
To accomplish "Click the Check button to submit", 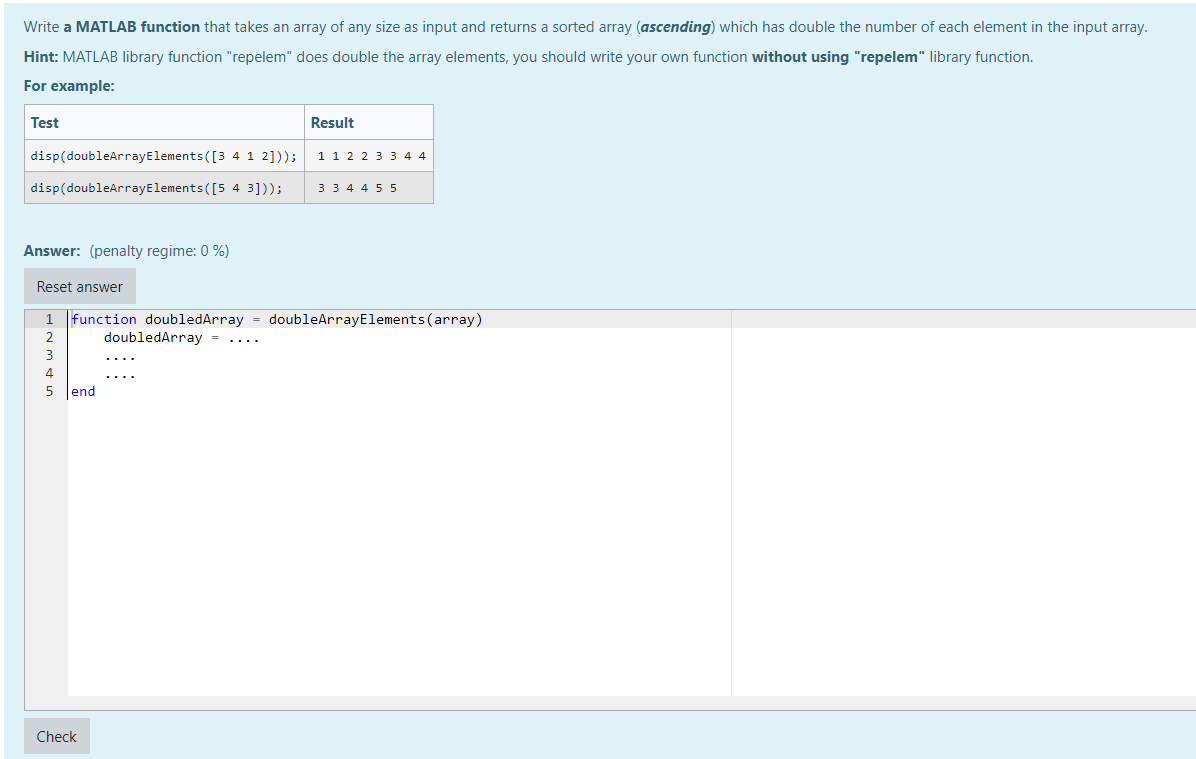I will pyautogui.click(x=56, y=736).
